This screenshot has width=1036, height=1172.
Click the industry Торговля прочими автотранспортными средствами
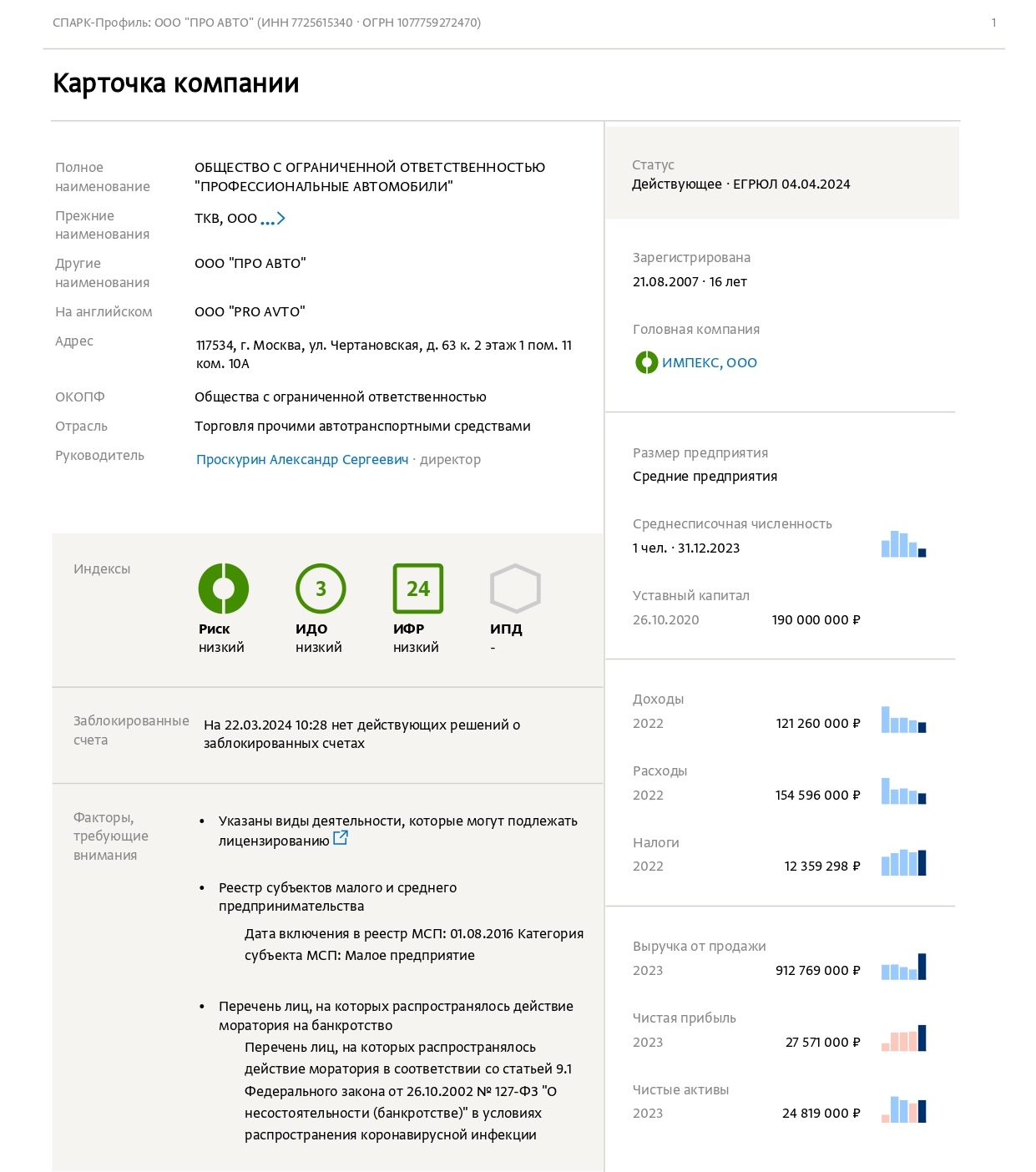(x=362, y=426)
